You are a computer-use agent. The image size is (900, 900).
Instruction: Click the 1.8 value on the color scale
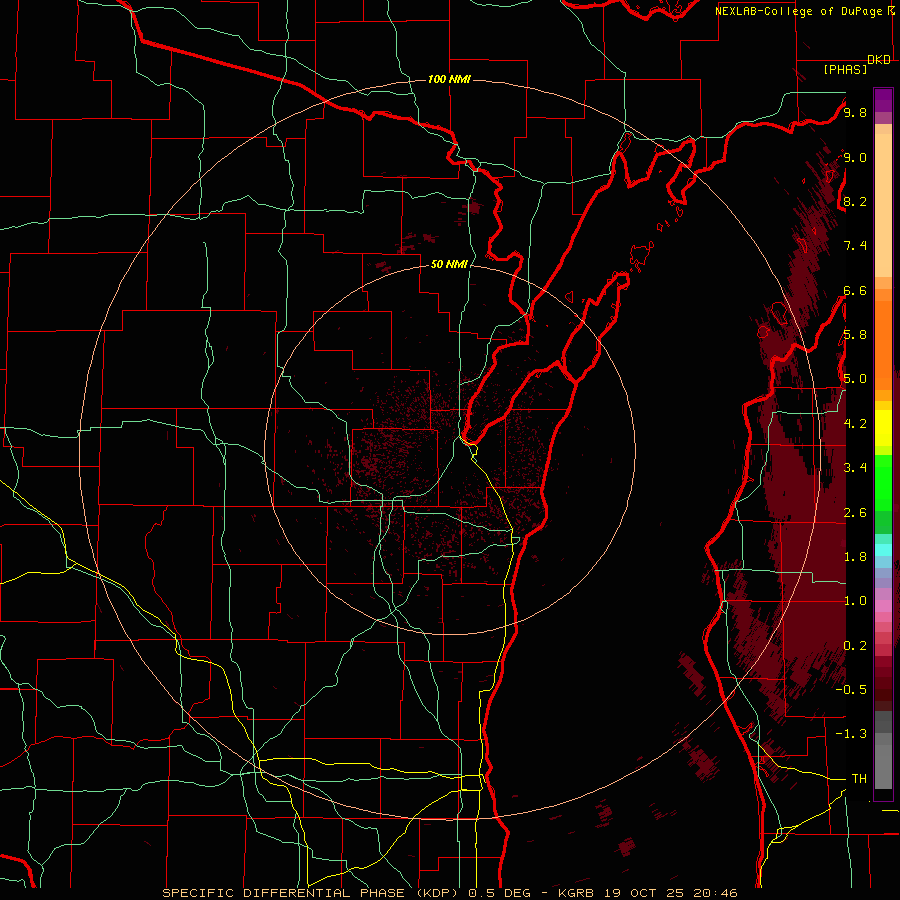(x=855, y=557)
